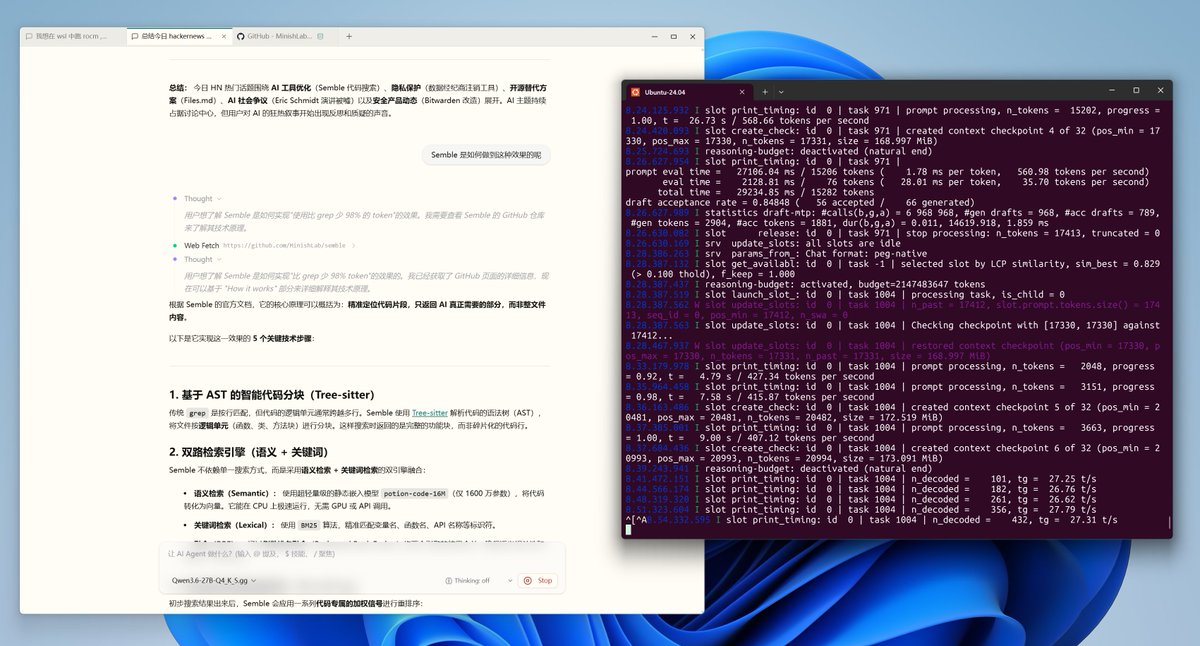Click the 'potion-code-16M' code label
This screenshot has width=1200, height=646.
pos(416,493)
